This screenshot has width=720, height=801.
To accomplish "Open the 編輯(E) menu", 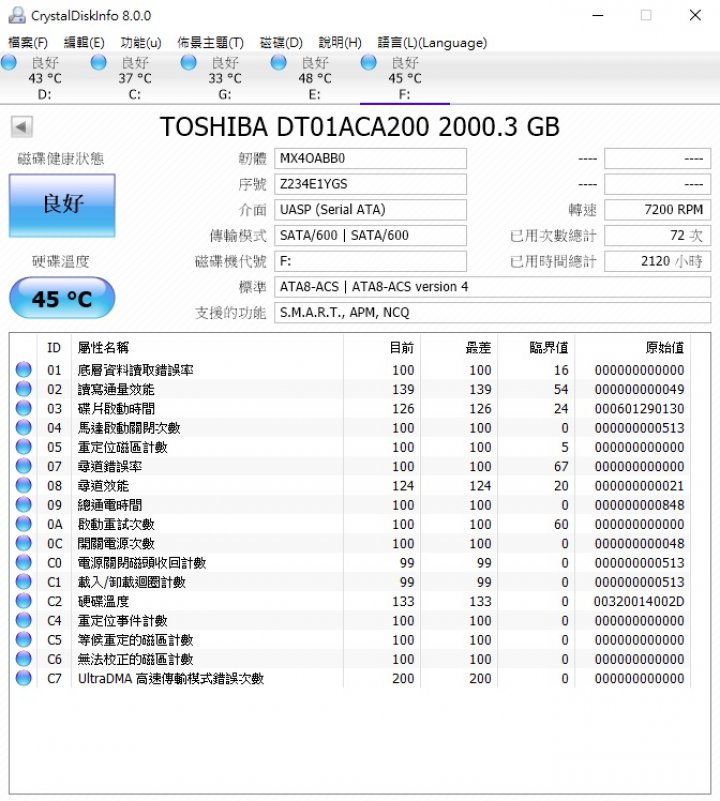I will click(x=84, y=42).
